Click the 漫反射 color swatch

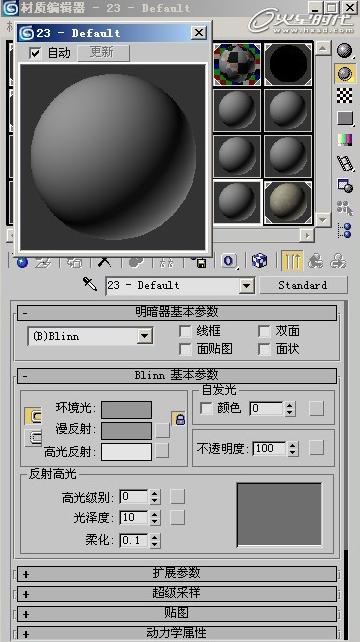point(126,430)
